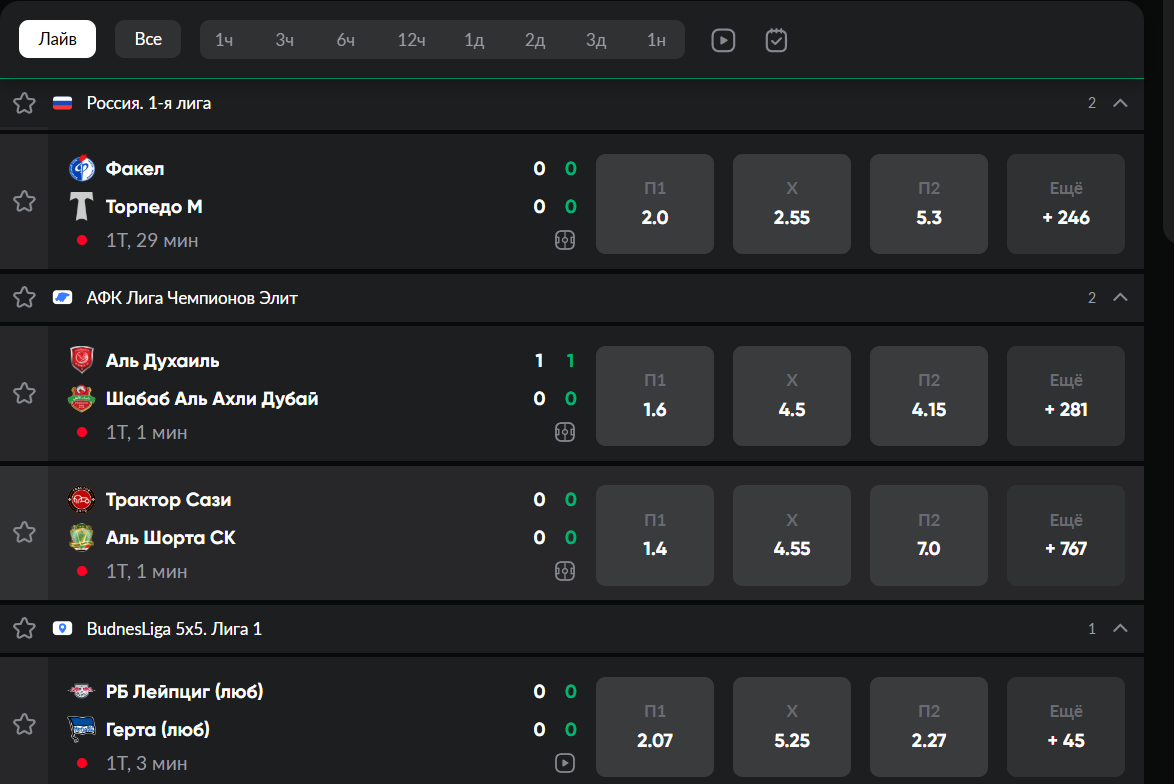The height and width of the screenshot is (784, 1174).
Task: Collapse the Россия 1-я лига section
Action: click(1120, 103)
